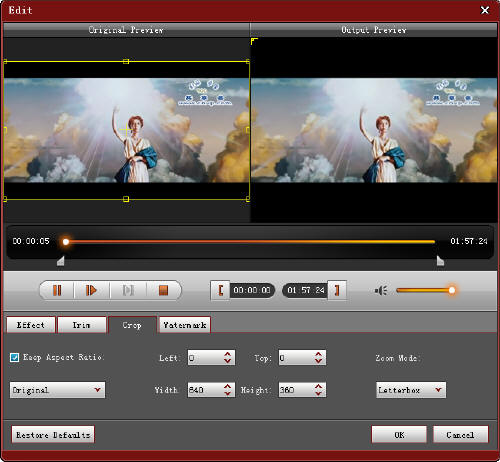500x462 pixels.
Task: Click the start time field 00:00:00
Action: tap(252, 290)
